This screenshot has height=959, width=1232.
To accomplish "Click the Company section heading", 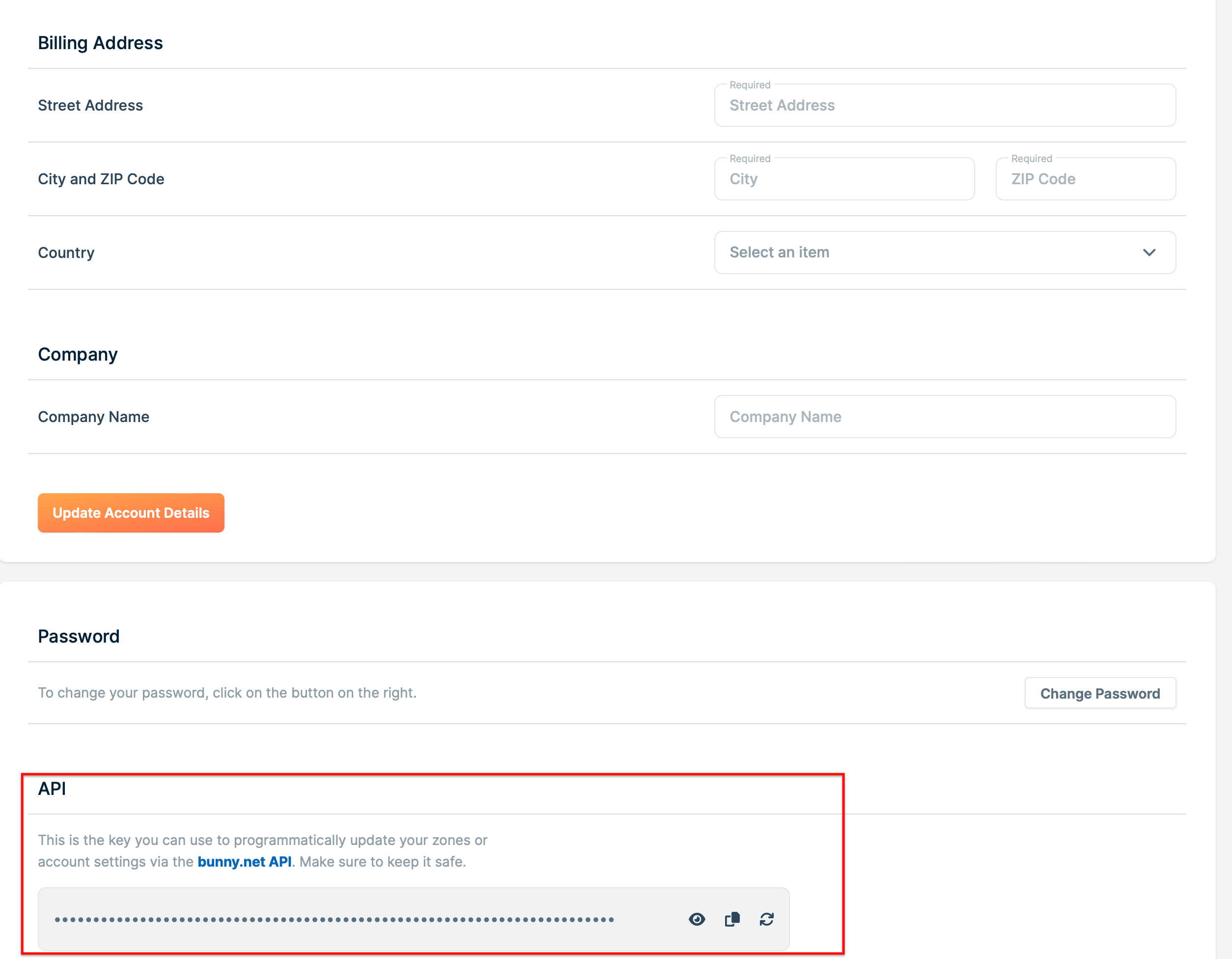I will [78, 354].
